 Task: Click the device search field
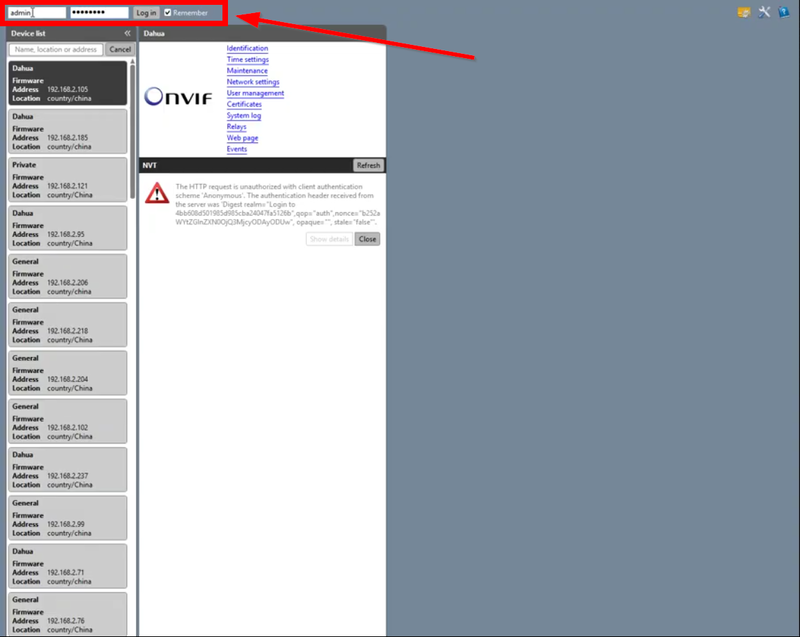click(56, 49)
